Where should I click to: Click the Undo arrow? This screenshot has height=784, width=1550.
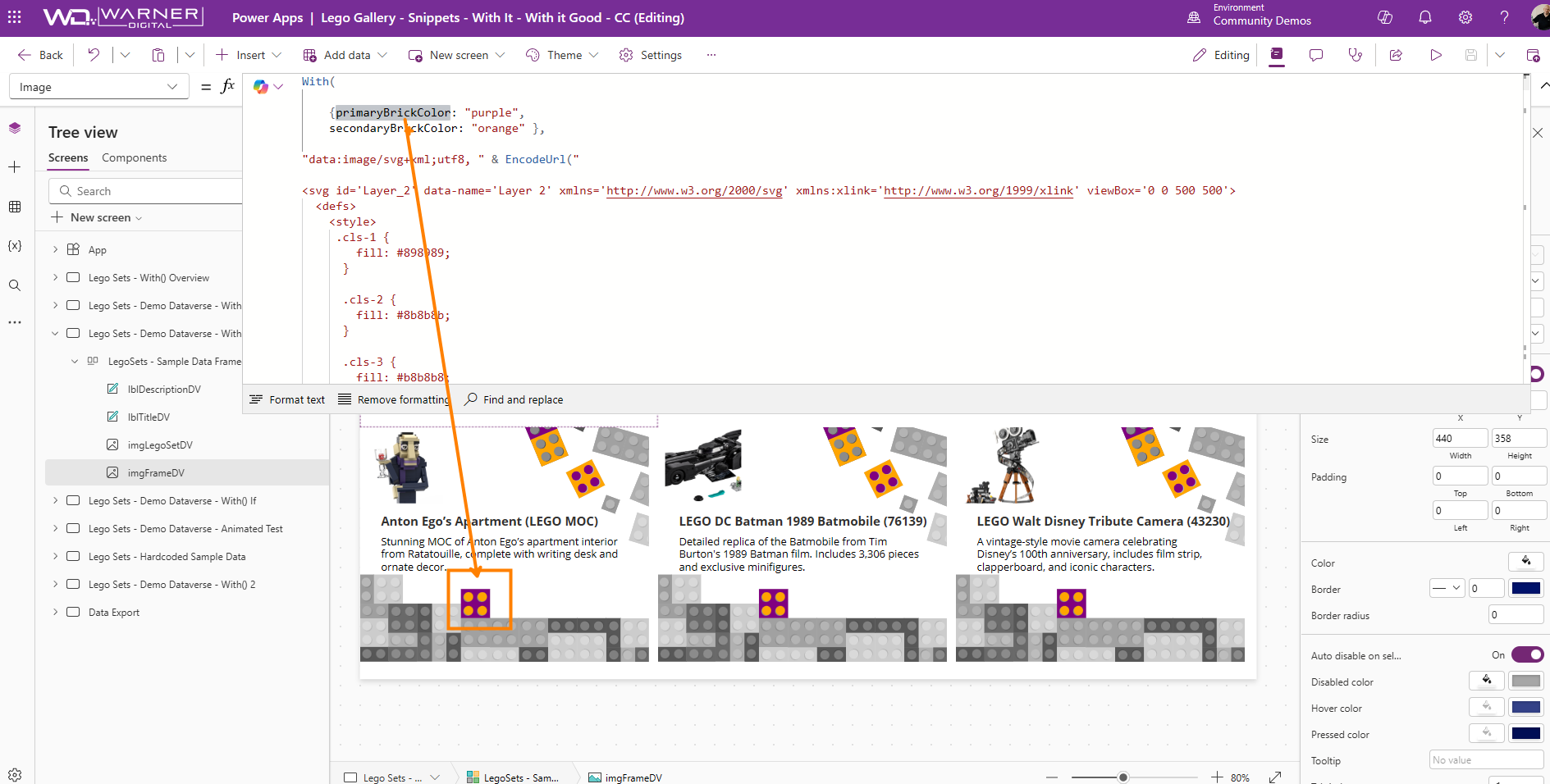click(x=94, y=55)
